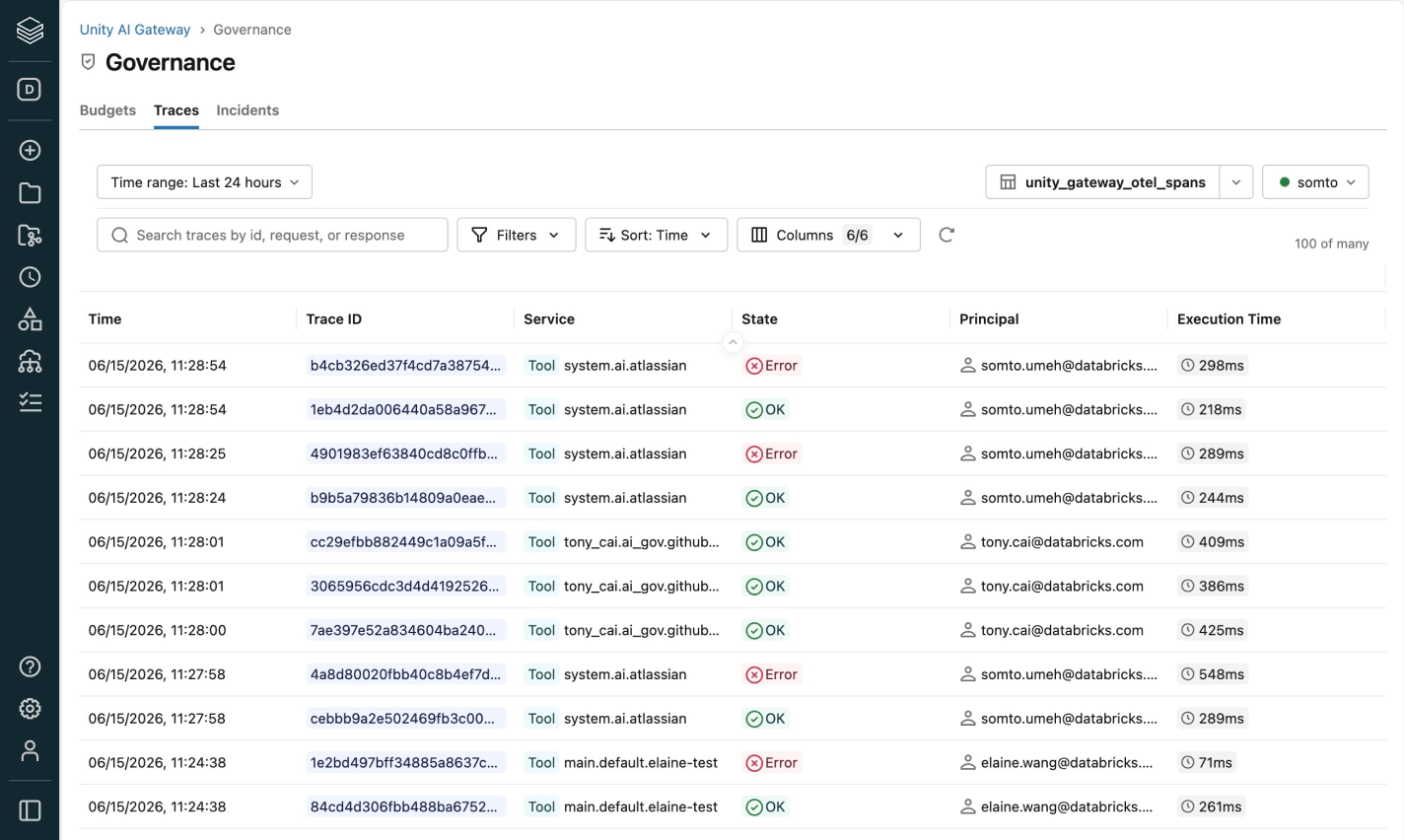The width and height of the screenshot is (1404, 840).
Task: Open the user profile icon in sidebar
Action: click(x=30, y=751)
